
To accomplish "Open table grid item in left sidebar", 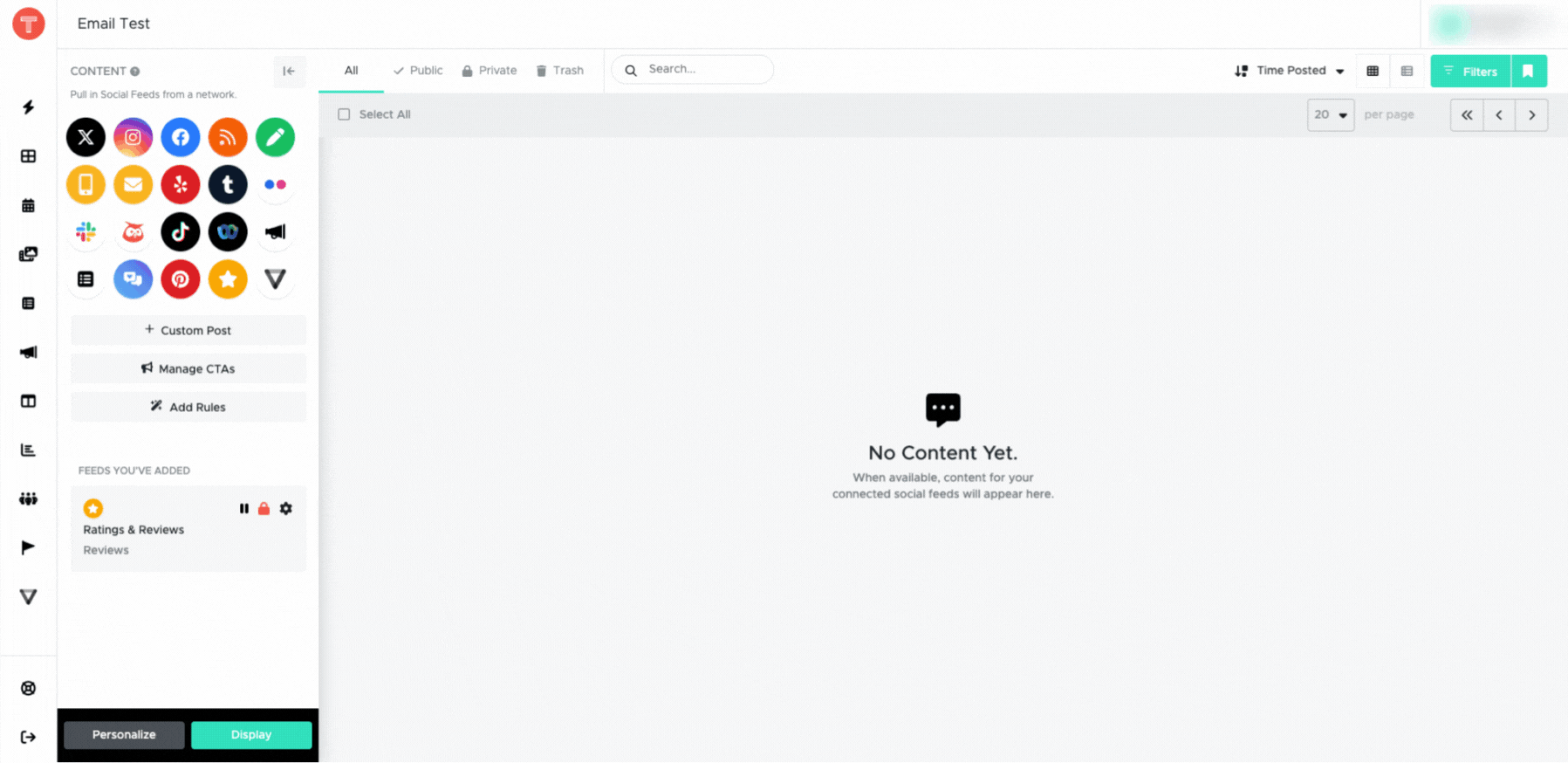I will click(x=28, y=156).
